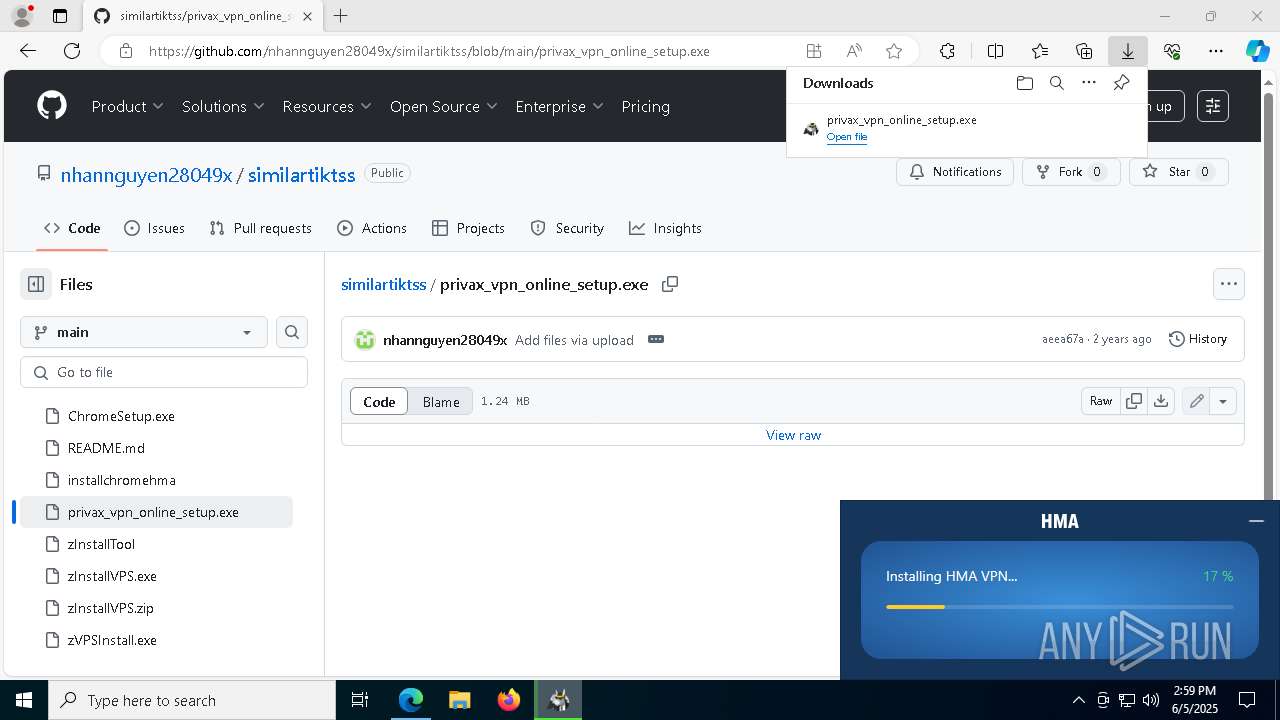This screenshot has height=720, width=1280.
Task: Expand Product menu
Action: point(128,106)
